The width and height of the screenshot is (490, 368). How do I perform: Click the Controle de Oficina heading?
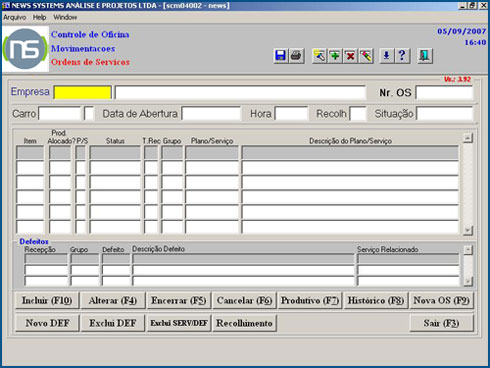point(90,34)
